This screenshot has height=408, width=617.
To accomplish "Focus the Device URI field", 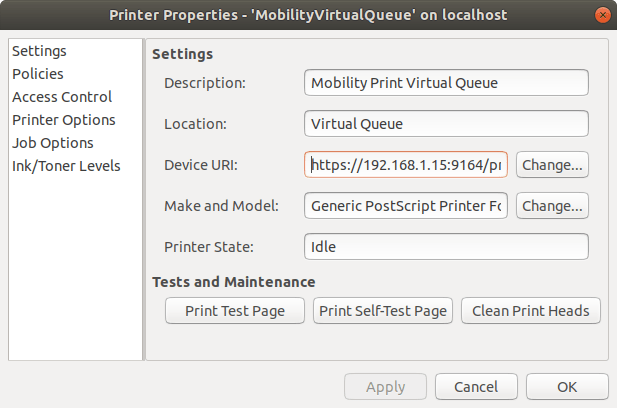I will (x=406, y=164).
